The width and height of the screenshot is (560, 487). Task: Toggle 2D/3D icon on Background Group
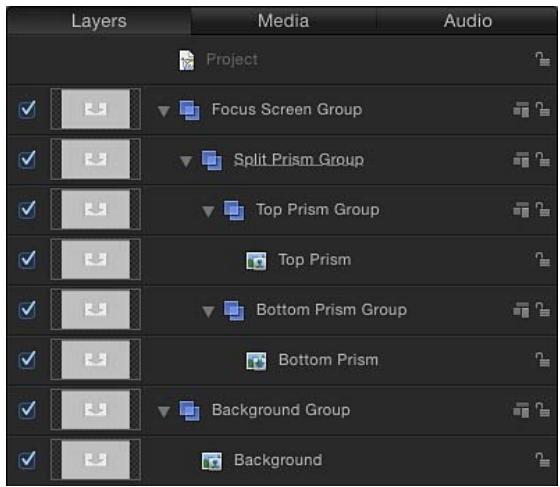[521, 410]
